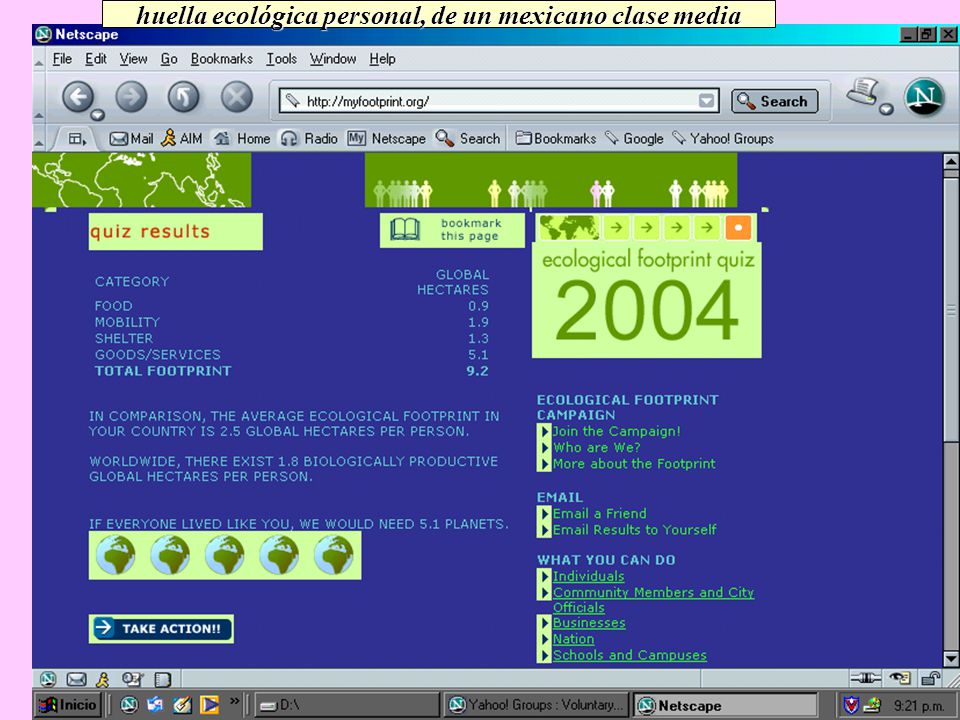Open the Bookmarks folder in personal toolbar
The width and height of the screenshot is (960, 720).
pos(556,139)
